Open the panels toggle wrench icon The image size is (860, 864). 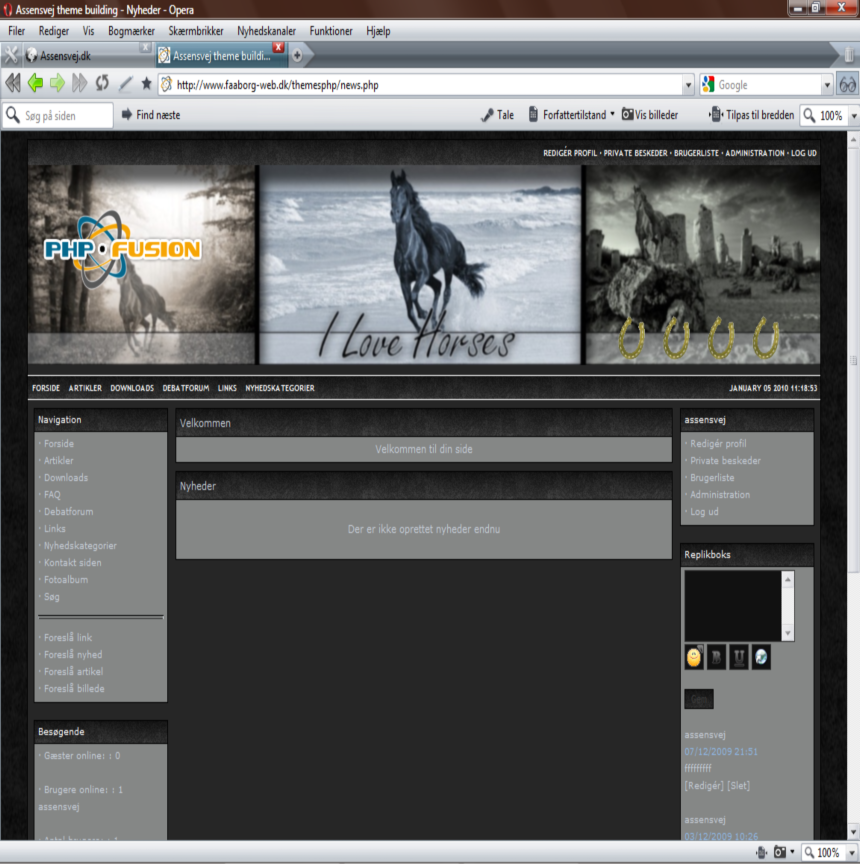(x=11, y=55)
